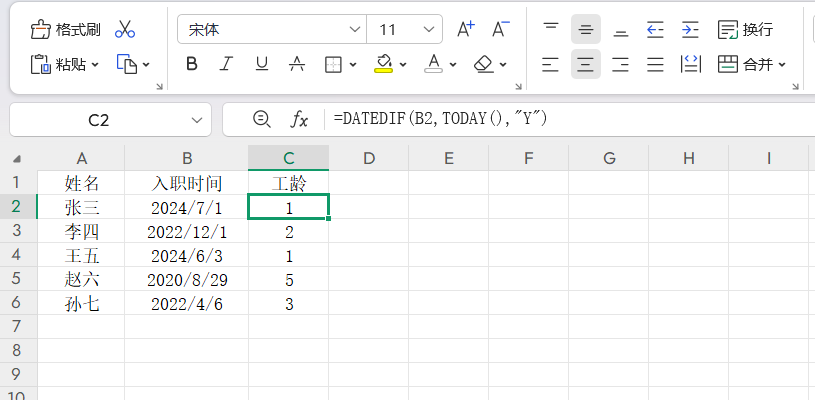This screenshot has width=815, height=400.
Task: Click the Paste (粘贴) button
Action: click(x=66, y=65)
